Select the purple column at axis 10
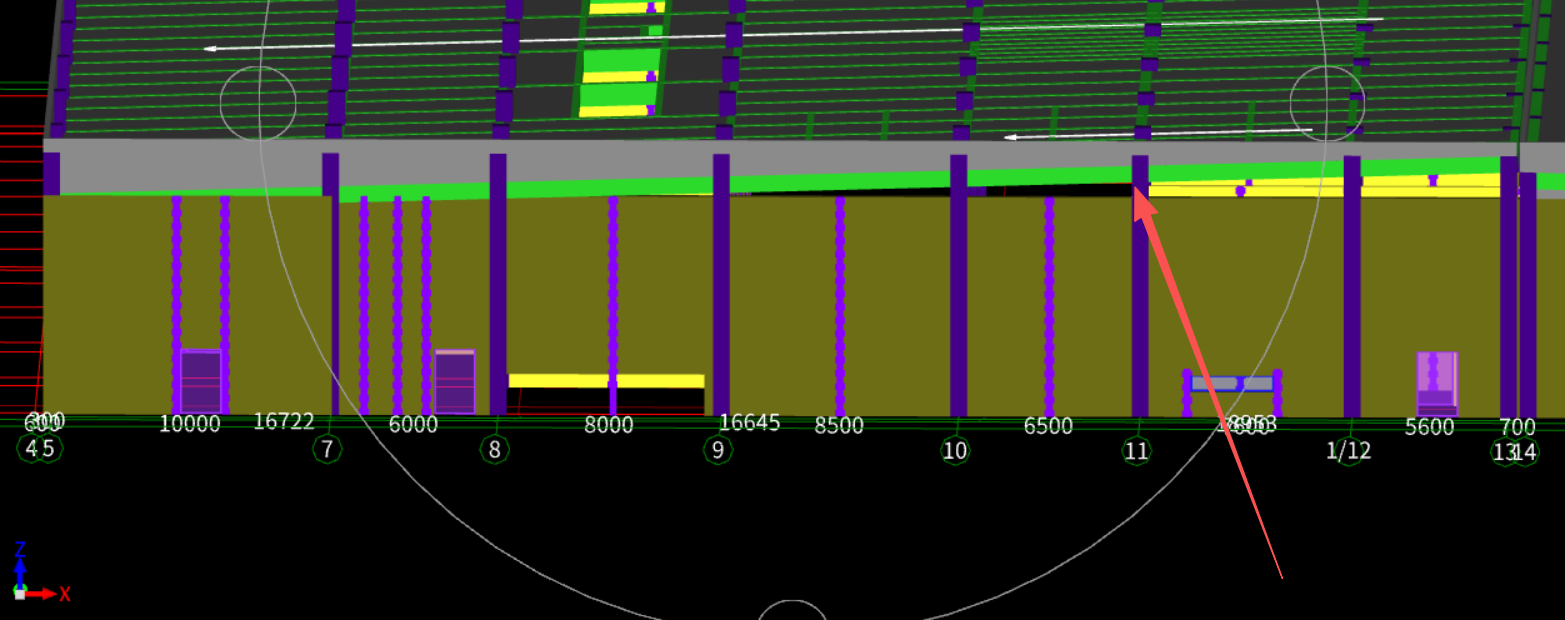 [958, 286]
